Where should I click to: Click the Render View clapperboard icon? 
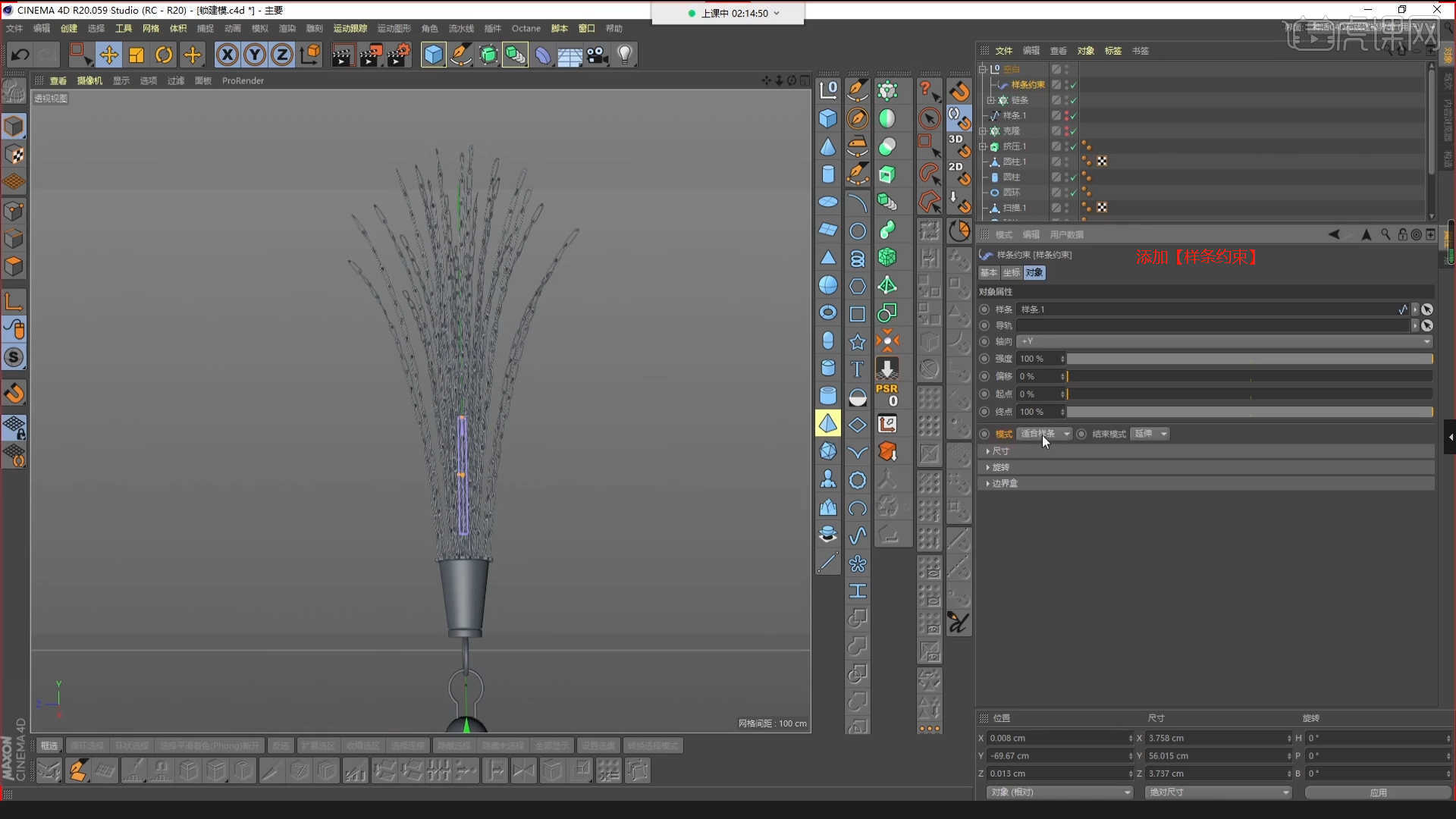point(342,55)
